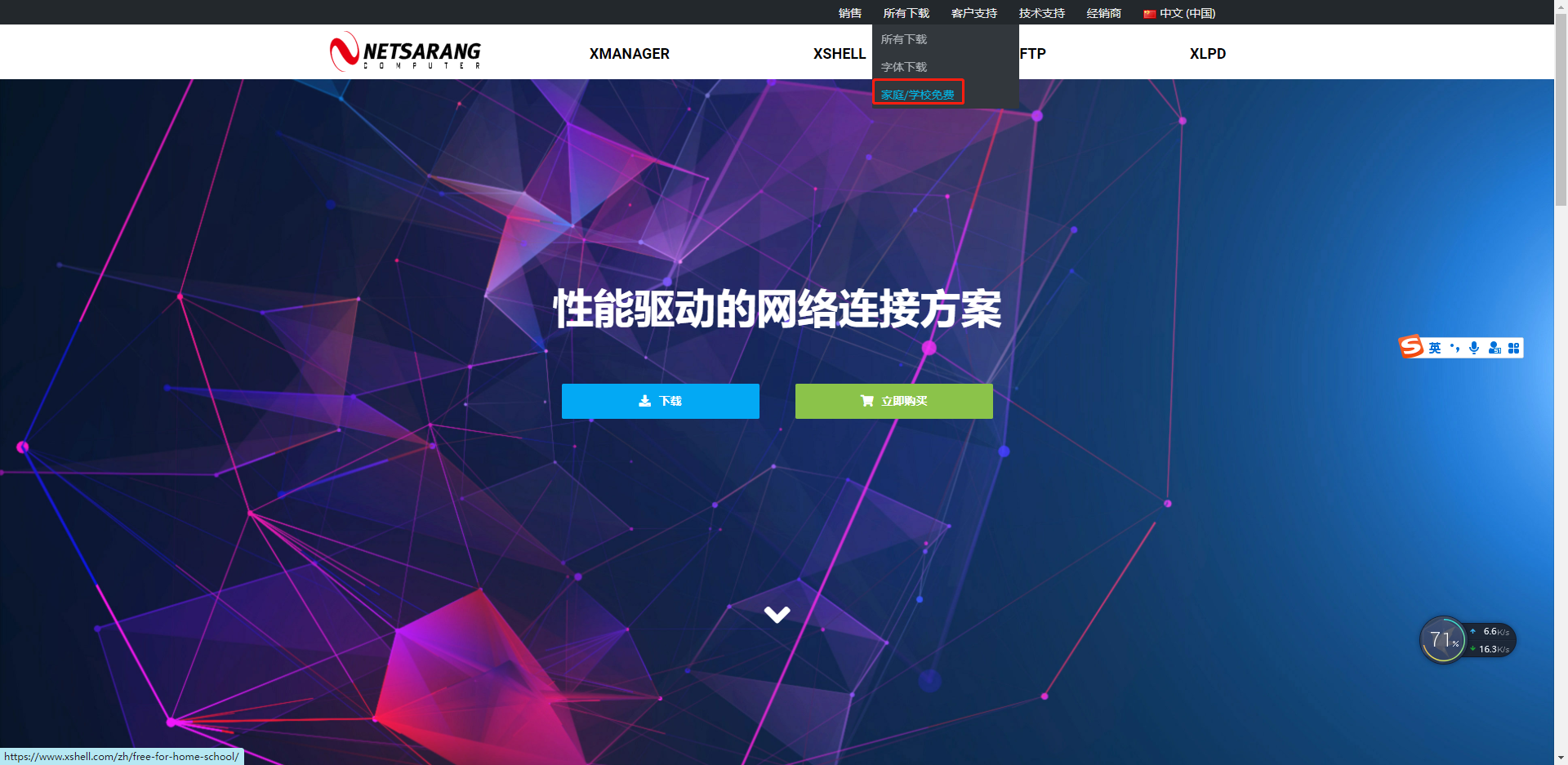Open the 技术支持 dropdown
Screen dimensions: 1568x765
point(1040,13)
